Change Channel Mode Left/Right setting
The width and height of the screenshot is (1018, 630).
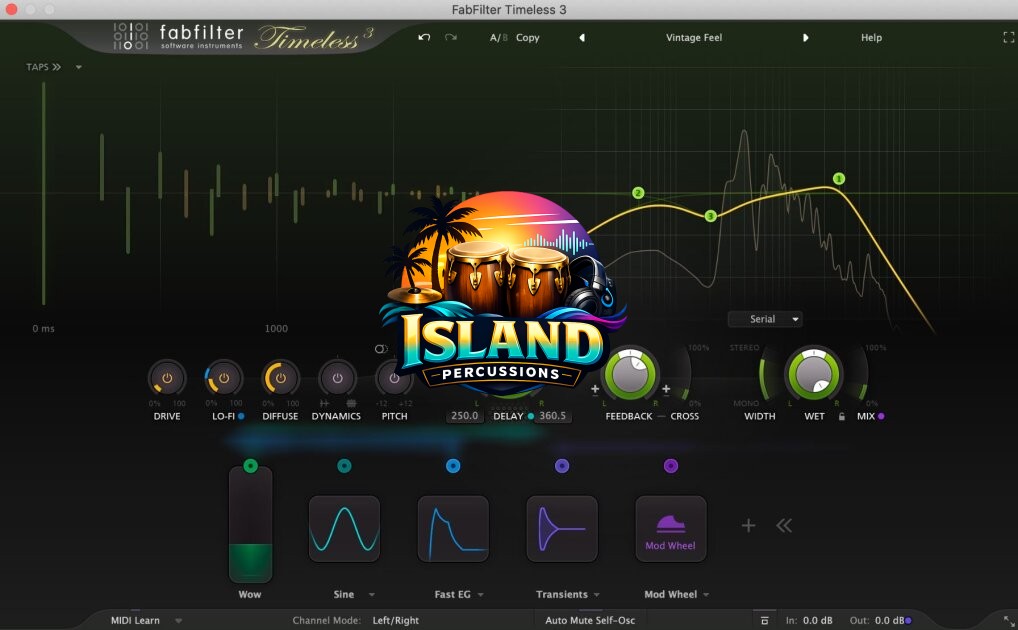(x=395, y=620)
